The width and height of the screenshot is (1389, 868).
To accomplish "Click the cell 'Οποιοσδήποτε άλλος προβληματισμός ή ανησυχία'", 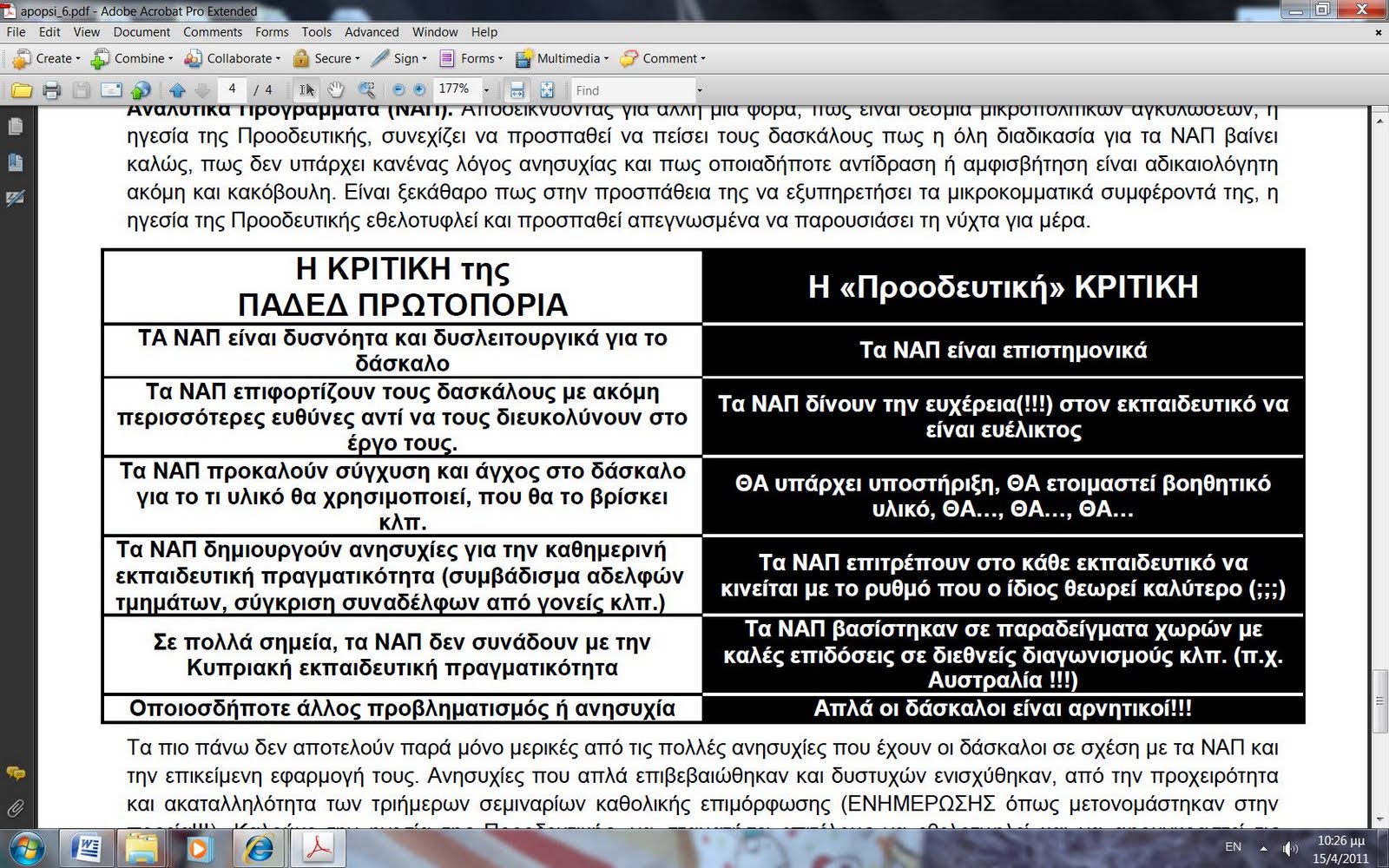I will 402,708.
